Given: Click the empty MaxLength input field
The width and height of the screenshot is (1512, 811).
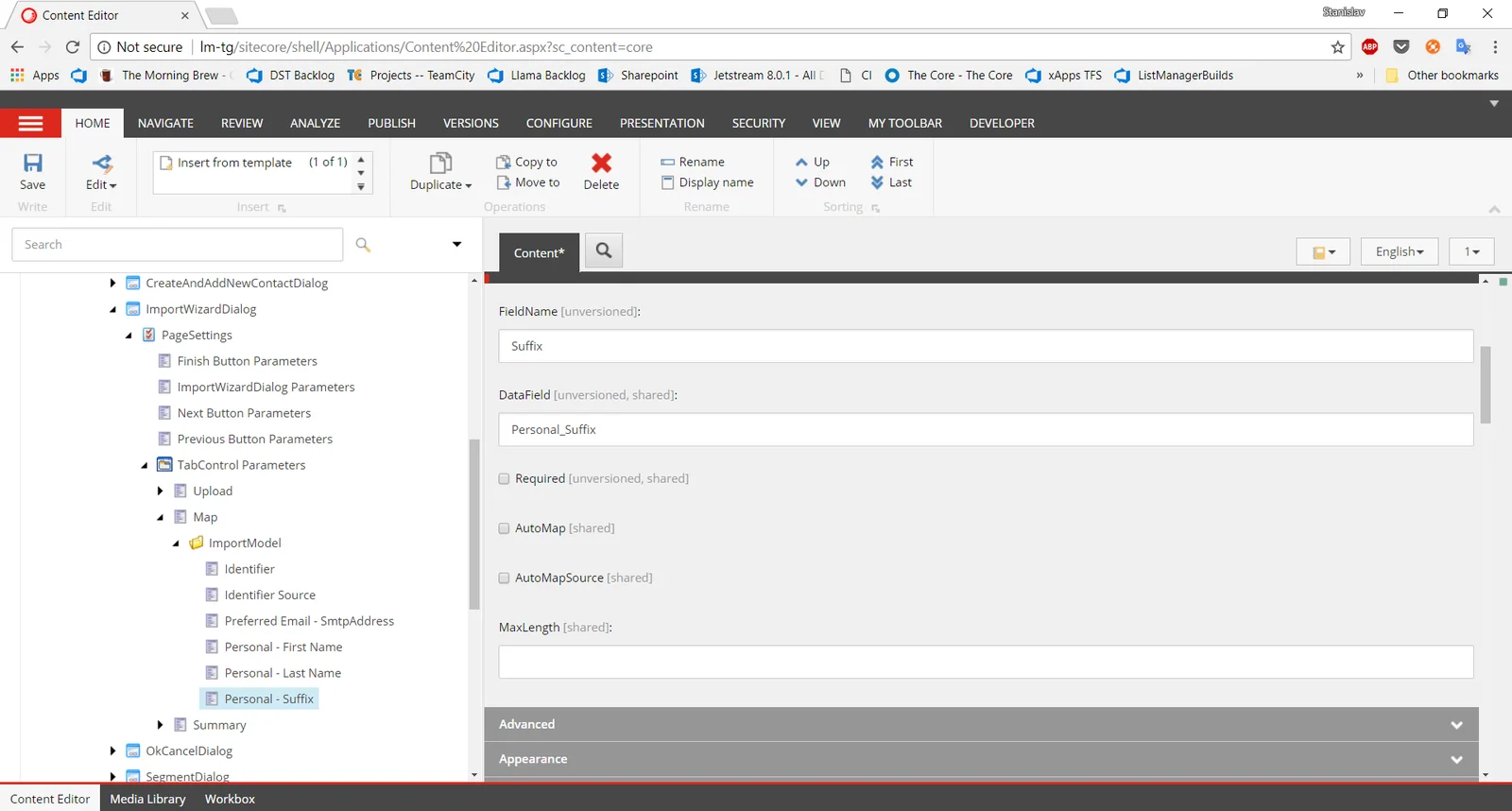Looking at the screenshot, I should coord(986,662).
